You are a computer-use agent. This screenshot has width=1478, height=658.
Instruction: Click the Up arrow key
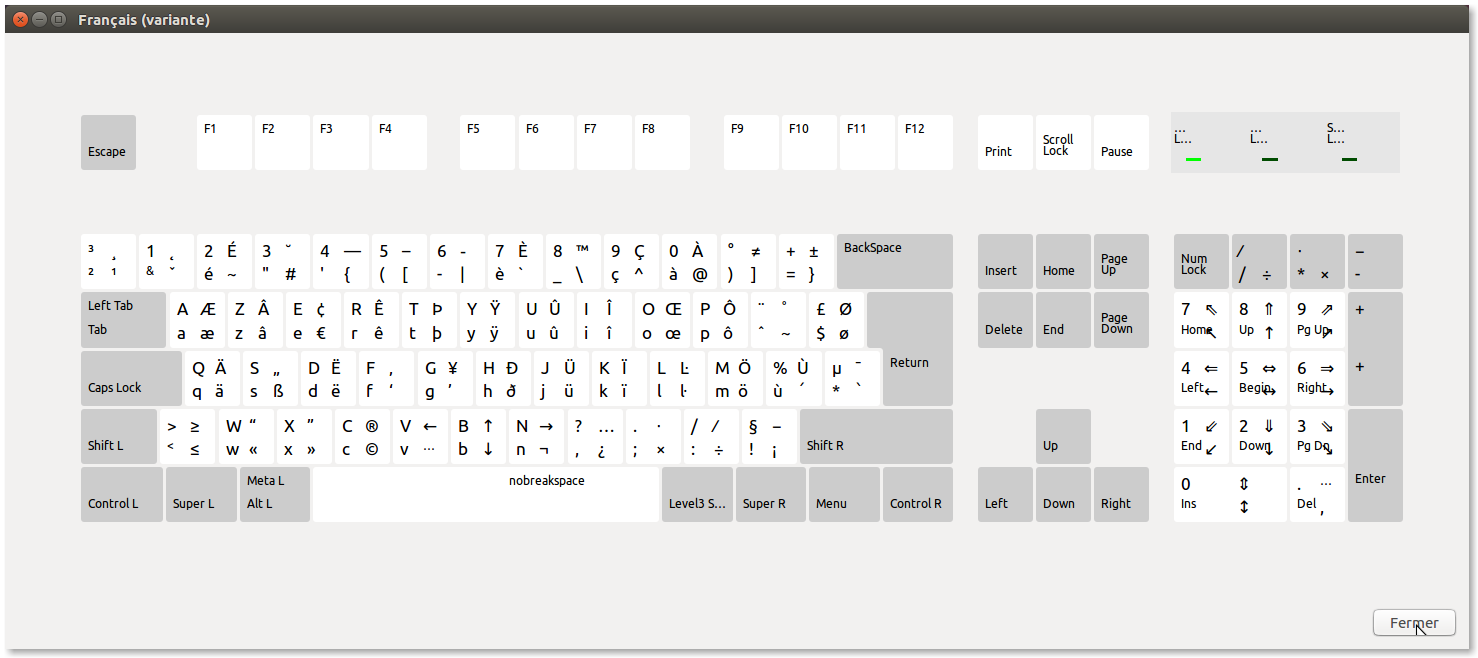tap(1063, 436)
